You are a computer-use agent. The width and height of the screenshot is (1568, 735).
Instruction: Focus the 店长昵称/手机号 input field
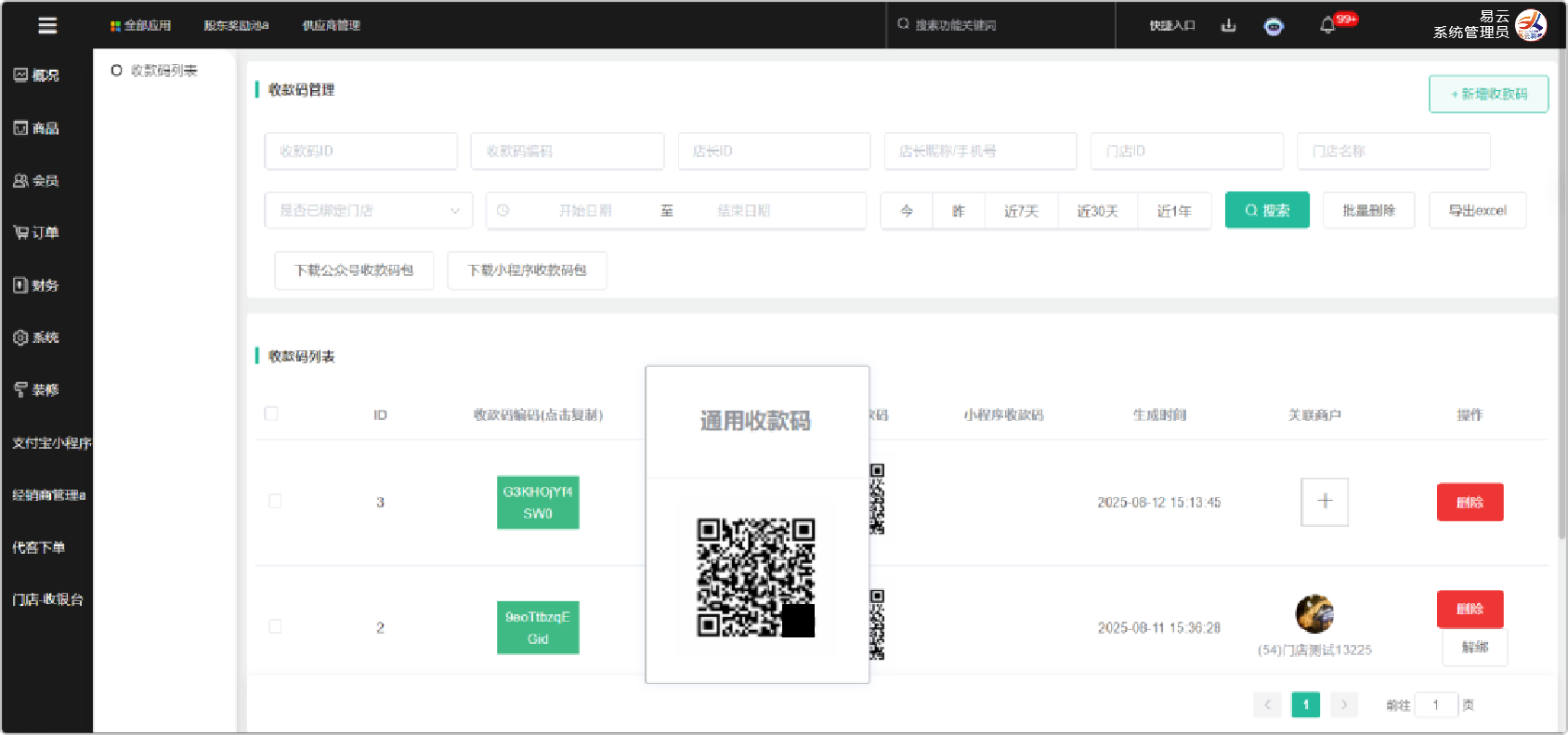coord(980,151)
